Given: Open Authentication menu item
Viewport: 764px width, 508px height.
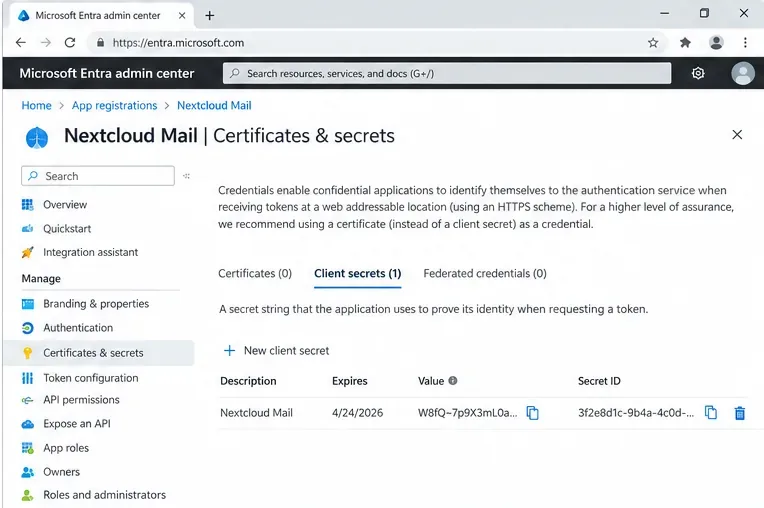Looking at the screenshot, I should pyautogui.click(x=78, y=328).
